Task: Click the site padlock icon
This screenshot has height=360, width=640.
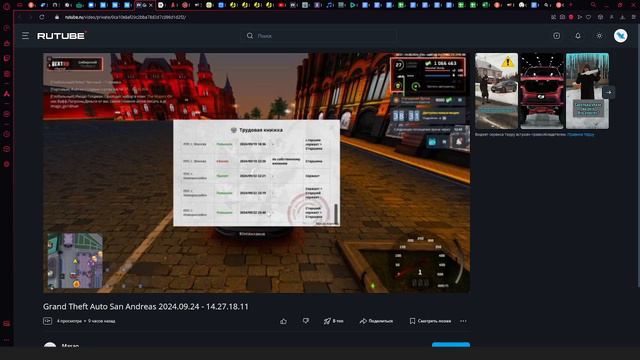Action: 57,17
